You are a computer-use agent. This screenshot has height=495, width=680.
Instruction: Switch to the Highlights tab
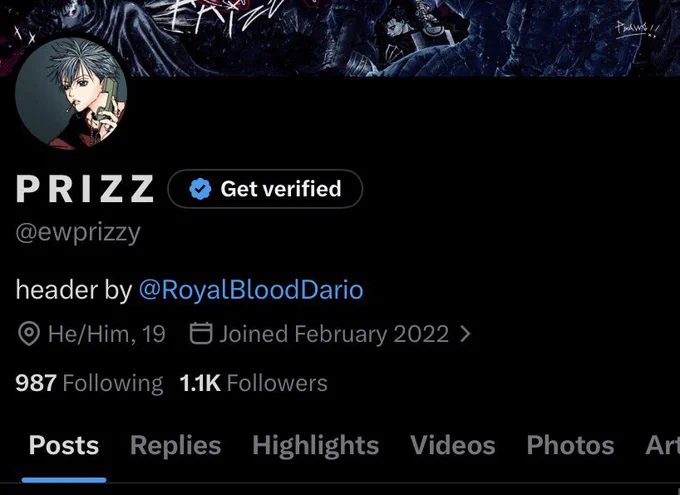316,446
